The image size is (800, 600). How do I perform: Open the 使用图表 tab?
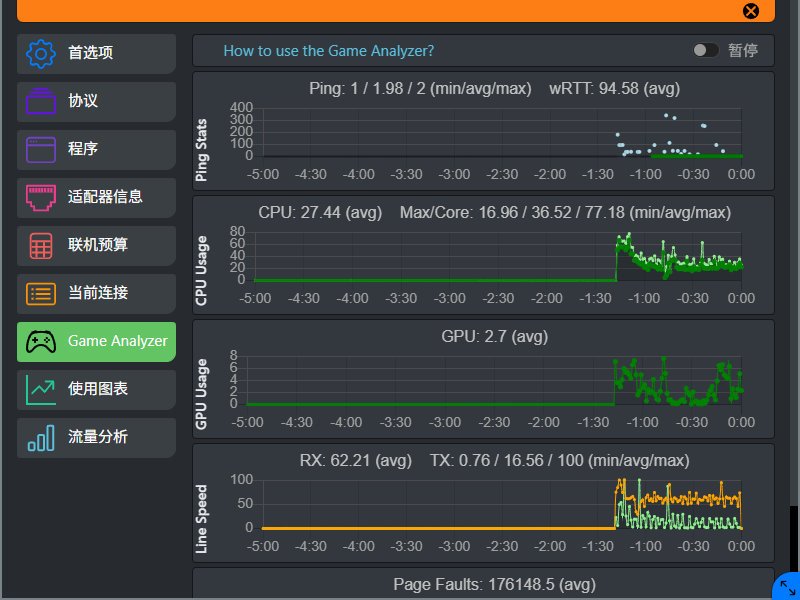tap(96, 389)
